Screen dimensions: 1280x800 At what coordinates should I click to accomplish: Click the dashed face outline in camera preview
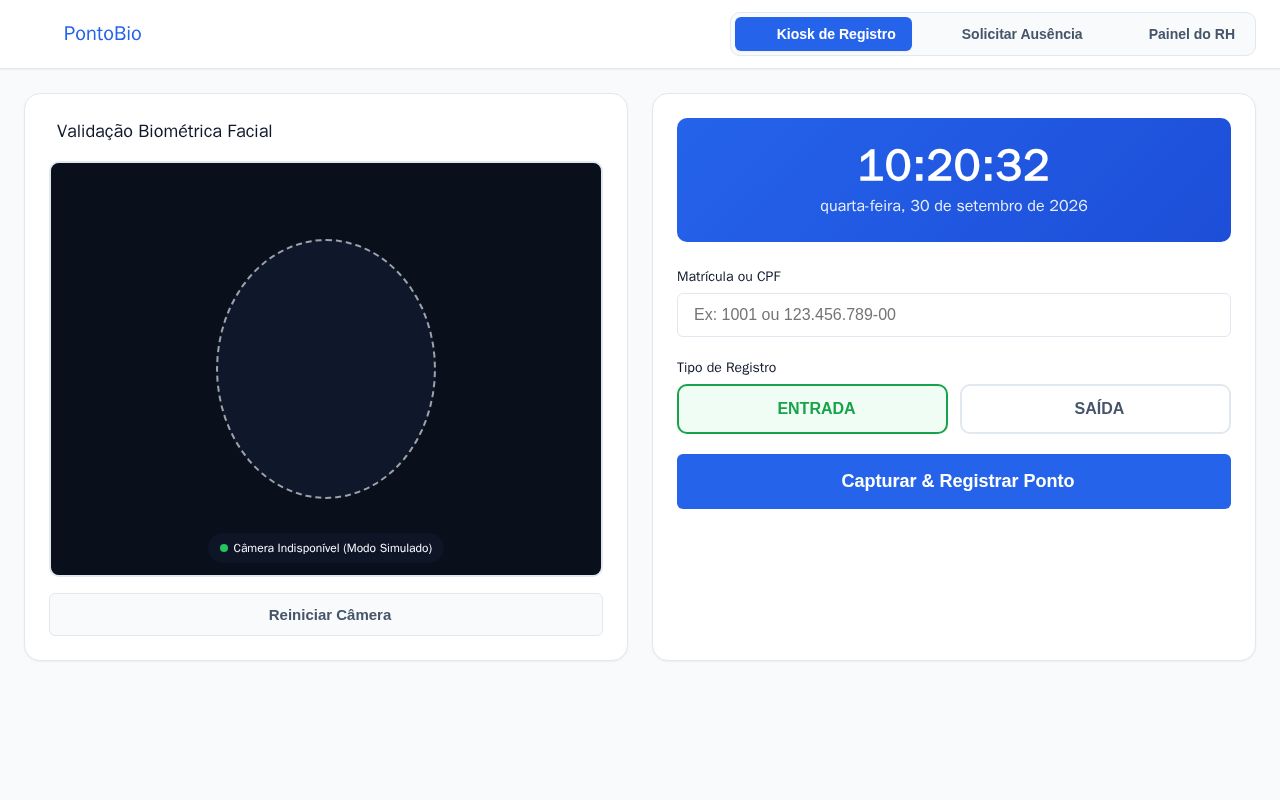pos(326,369)
